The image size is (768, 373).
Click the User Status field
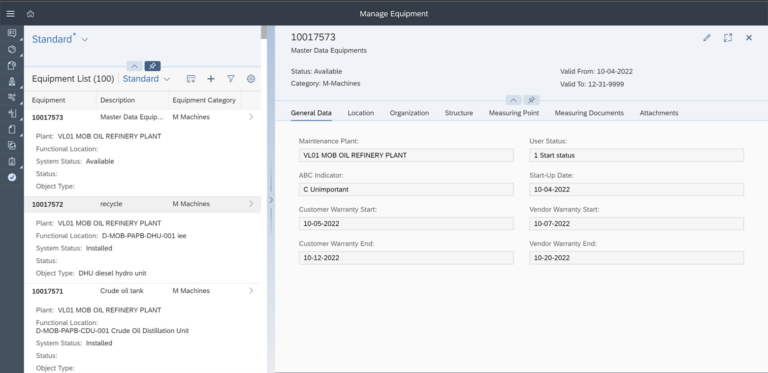636,155
